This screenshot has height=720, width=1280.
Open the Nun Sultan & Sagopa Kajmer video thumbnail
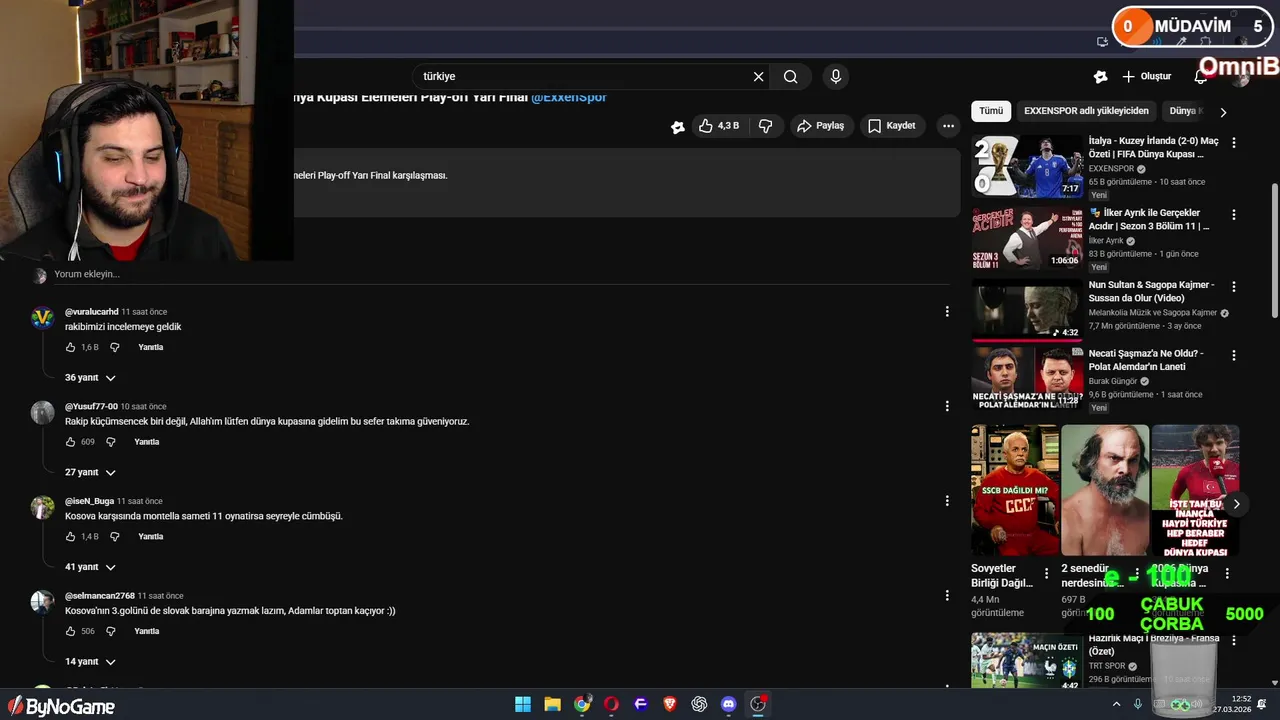pyautogui.click(x=1027, y=310)
